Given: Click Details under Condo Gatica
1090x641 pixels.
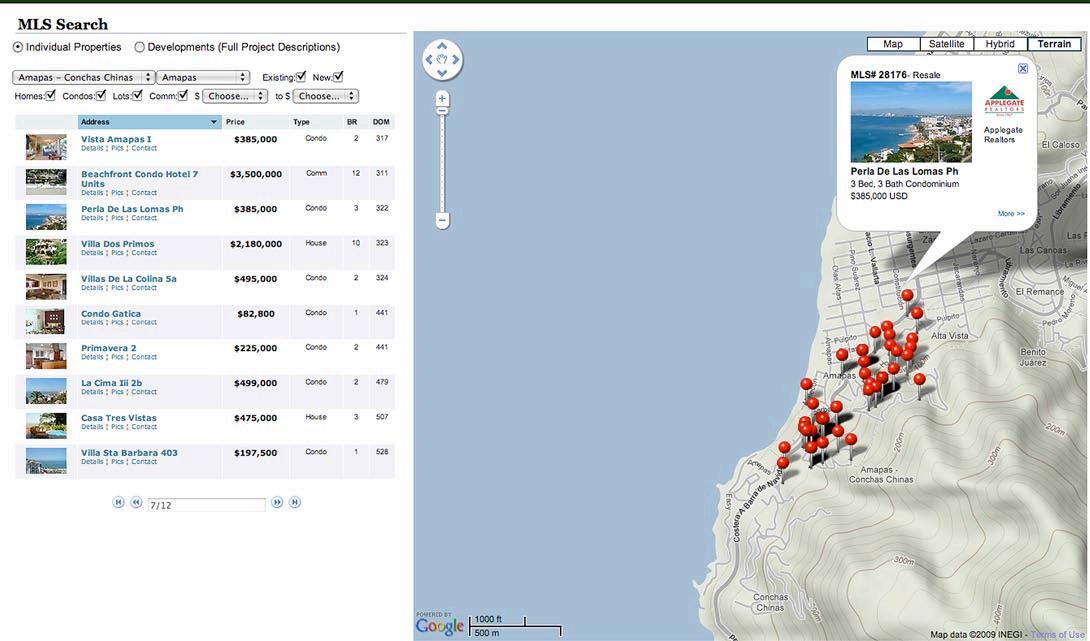Looking at the screenshot, I should coord(92,323).
